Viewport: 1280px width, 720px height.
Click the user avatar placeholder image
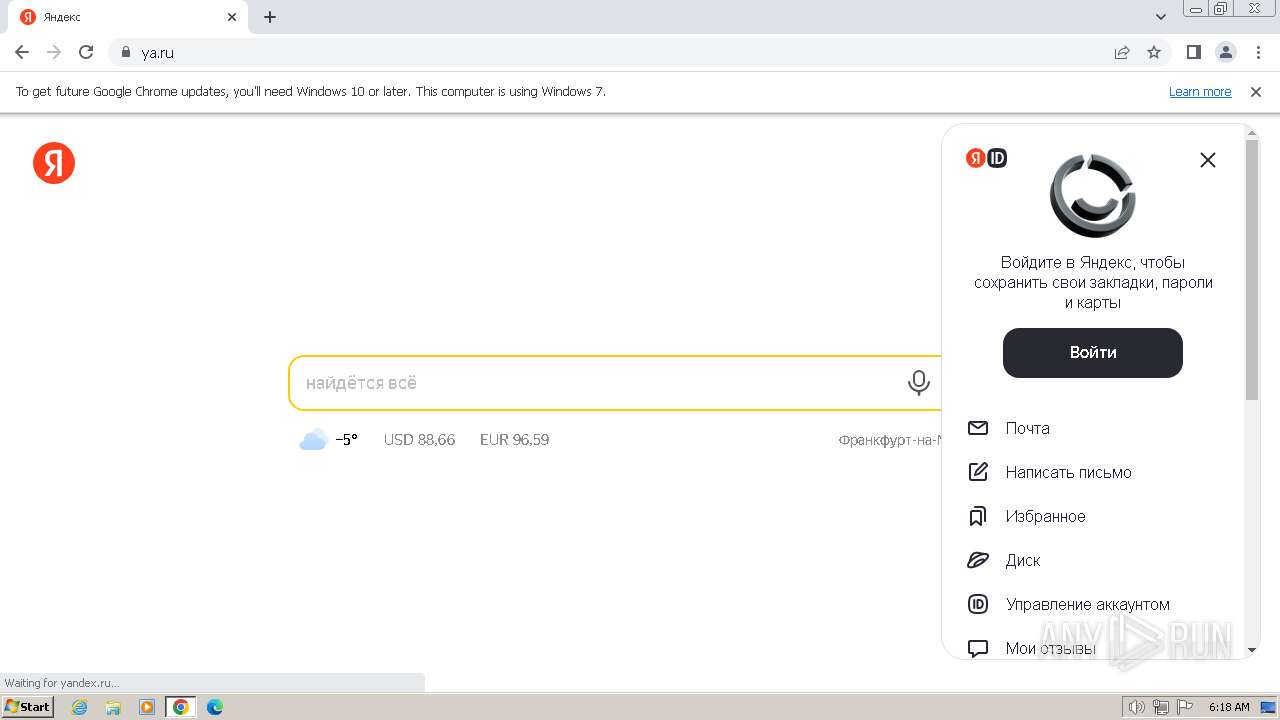(1093, 196)
